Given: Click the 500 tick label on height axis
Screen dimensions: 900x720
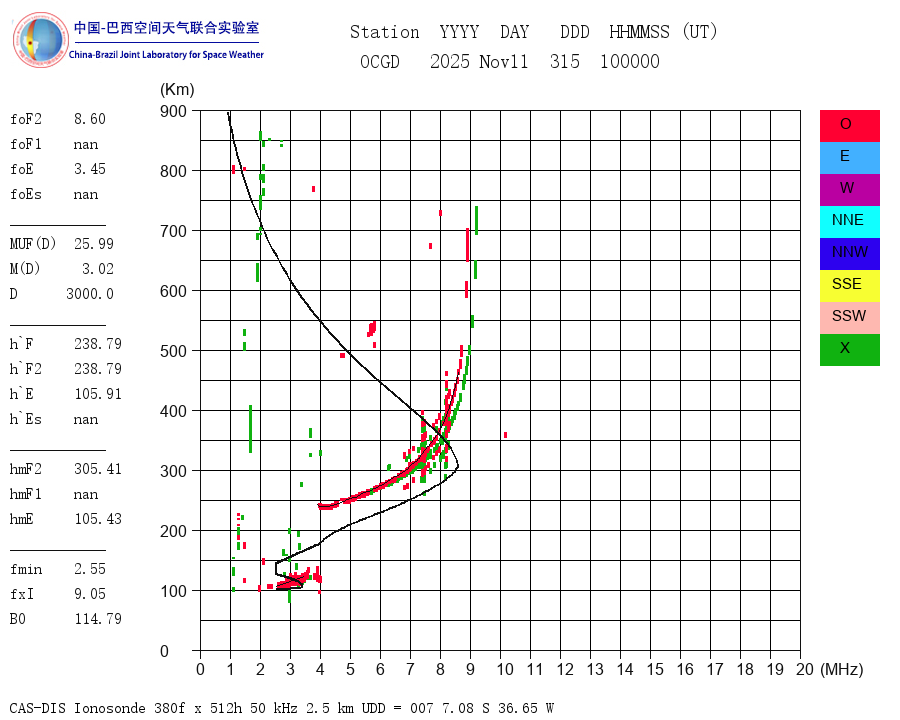Looking at the screenshot, I should (x=173, y=351).
